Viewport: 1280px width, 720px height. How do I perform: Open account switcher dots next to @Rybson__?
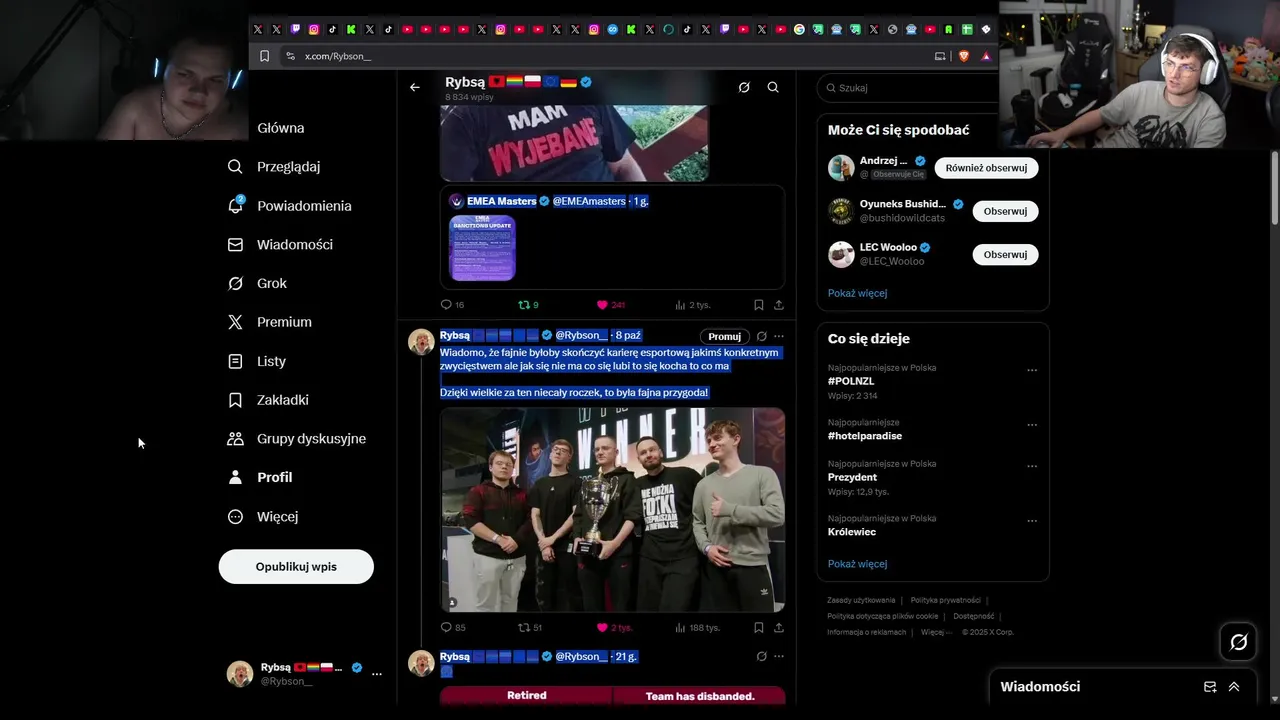[x=377, y=674]
